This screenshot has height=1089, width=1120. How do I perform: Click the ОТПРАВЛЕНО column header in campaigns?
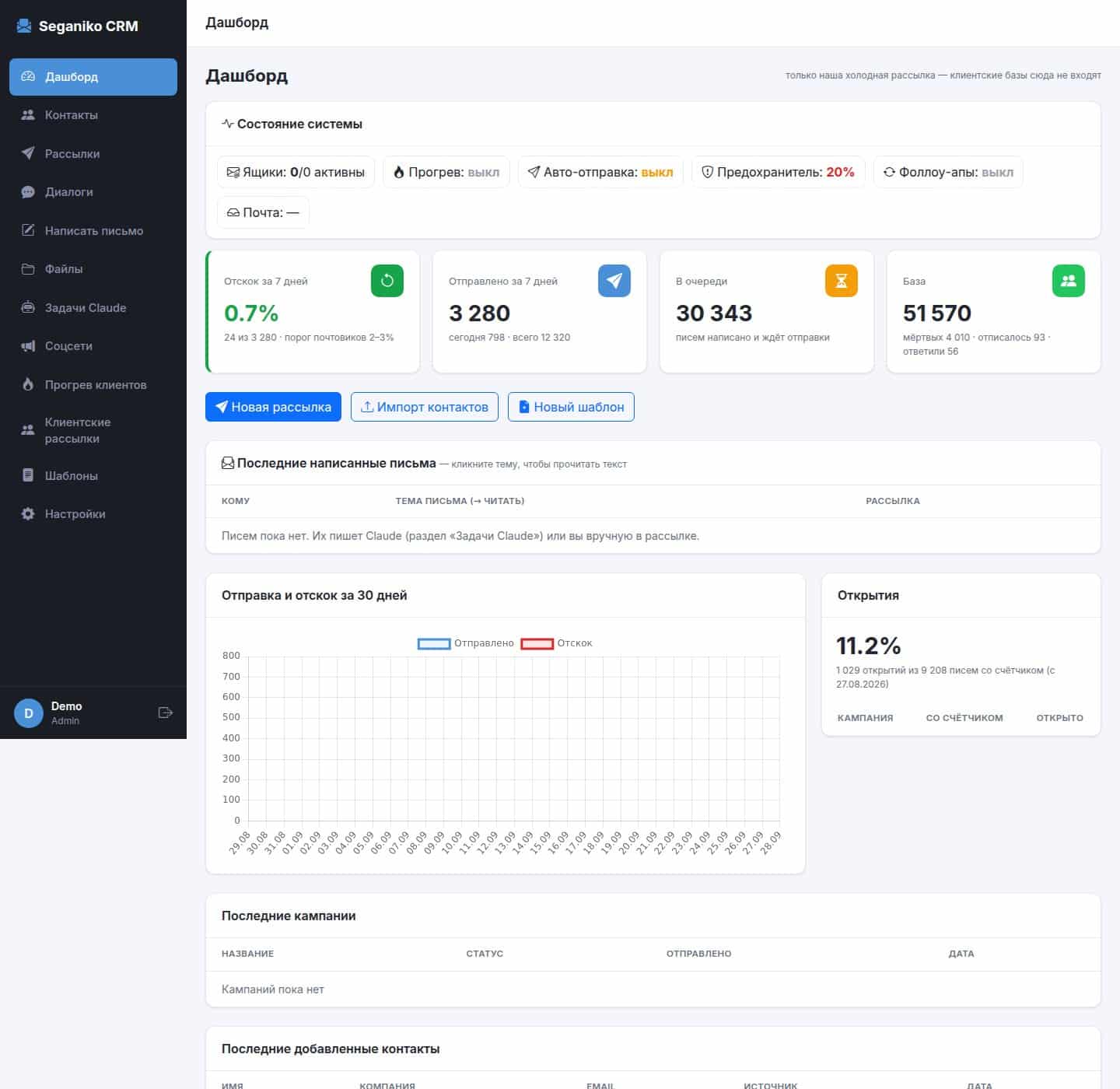click(x=698, y=954)
